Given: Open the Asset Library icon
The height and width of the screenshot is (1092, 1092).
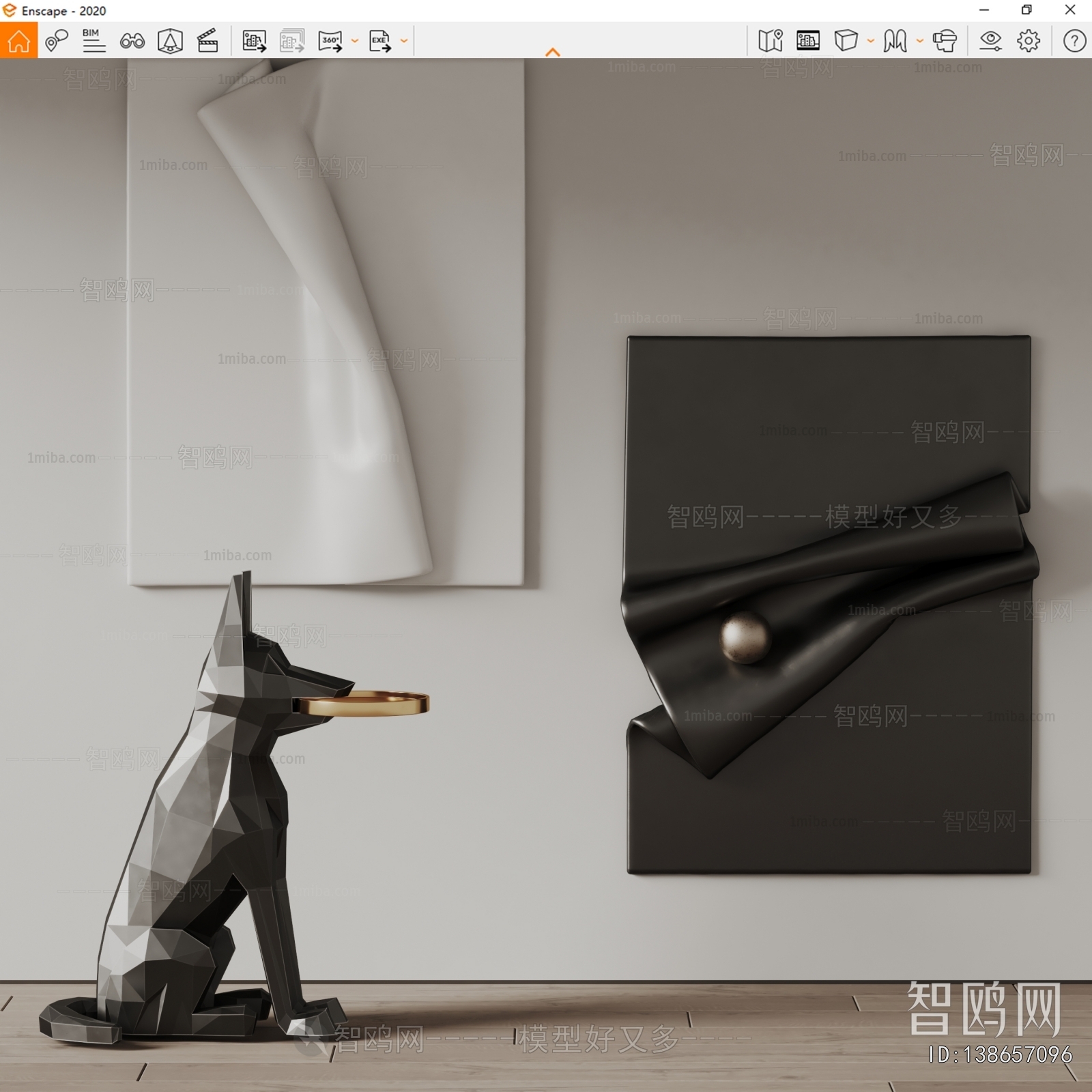Looking at the screenshot, I should (808, 41).
